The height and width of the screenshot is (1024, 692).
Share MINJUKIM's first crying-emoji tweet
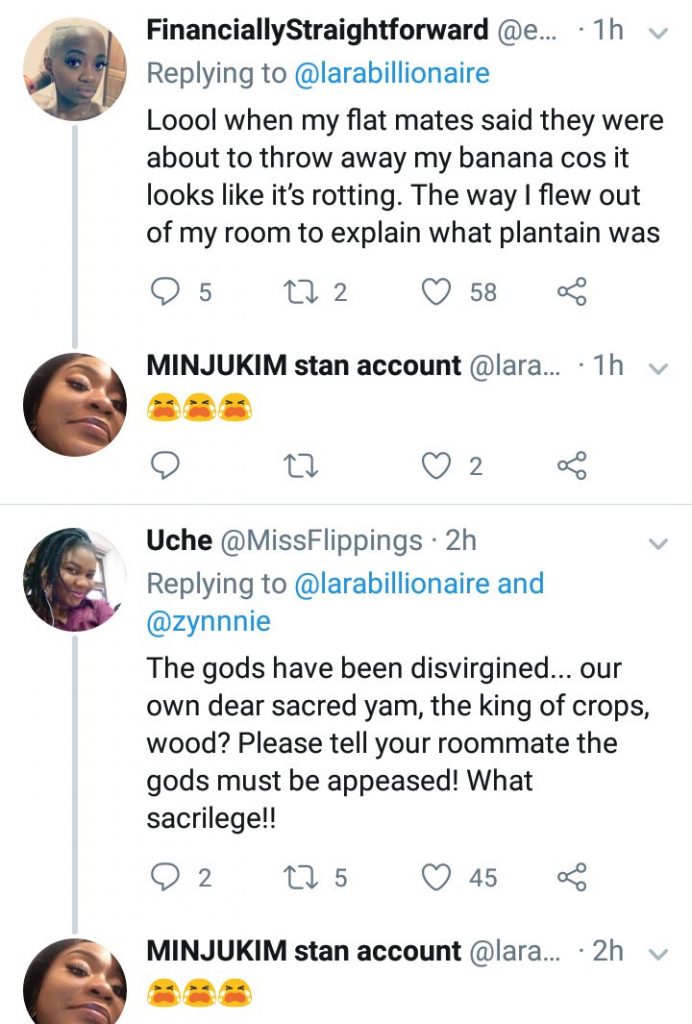[571, 465]
